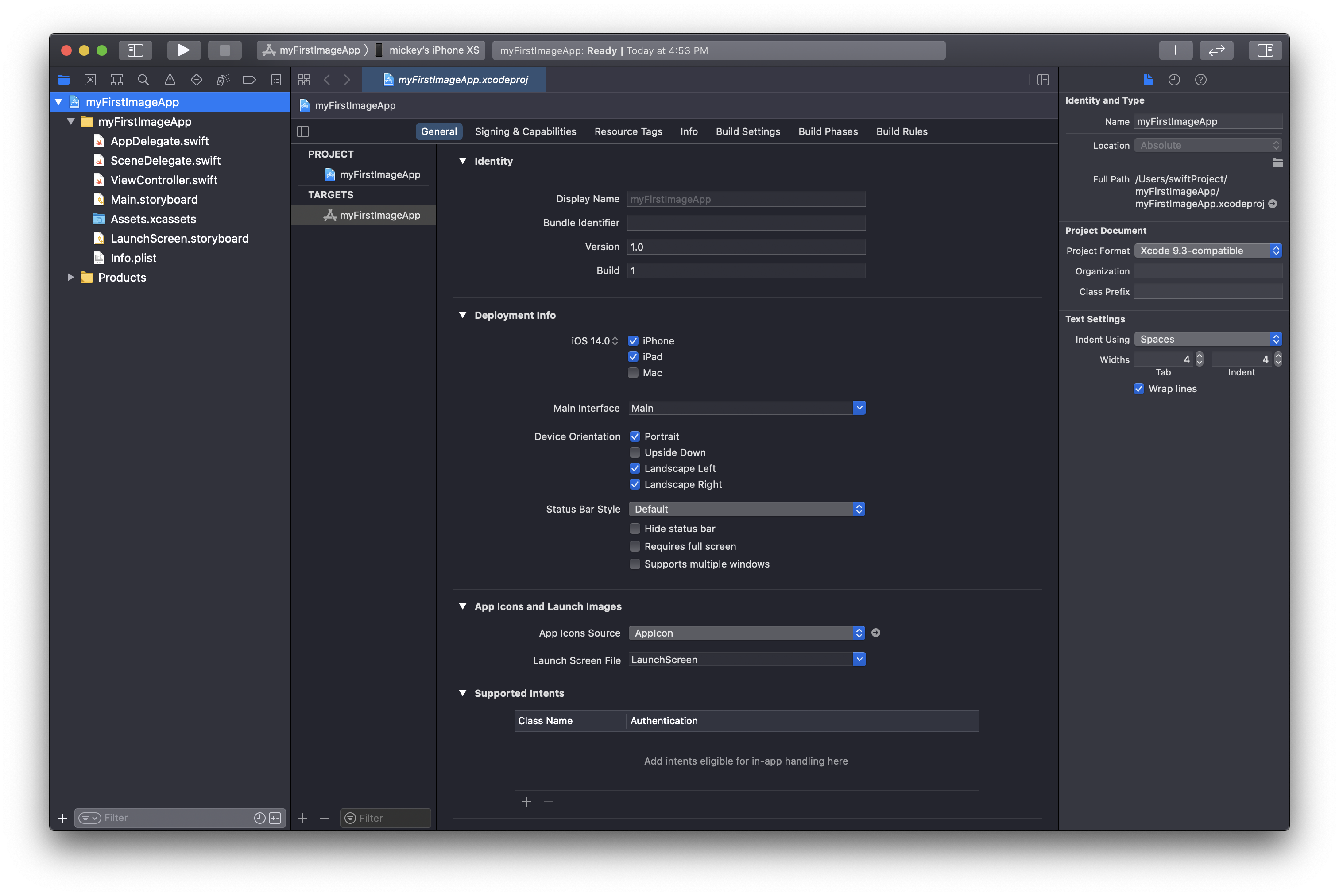Open the Launch Screen File dropdown
Screen dimensions: 1339x896
859,659
